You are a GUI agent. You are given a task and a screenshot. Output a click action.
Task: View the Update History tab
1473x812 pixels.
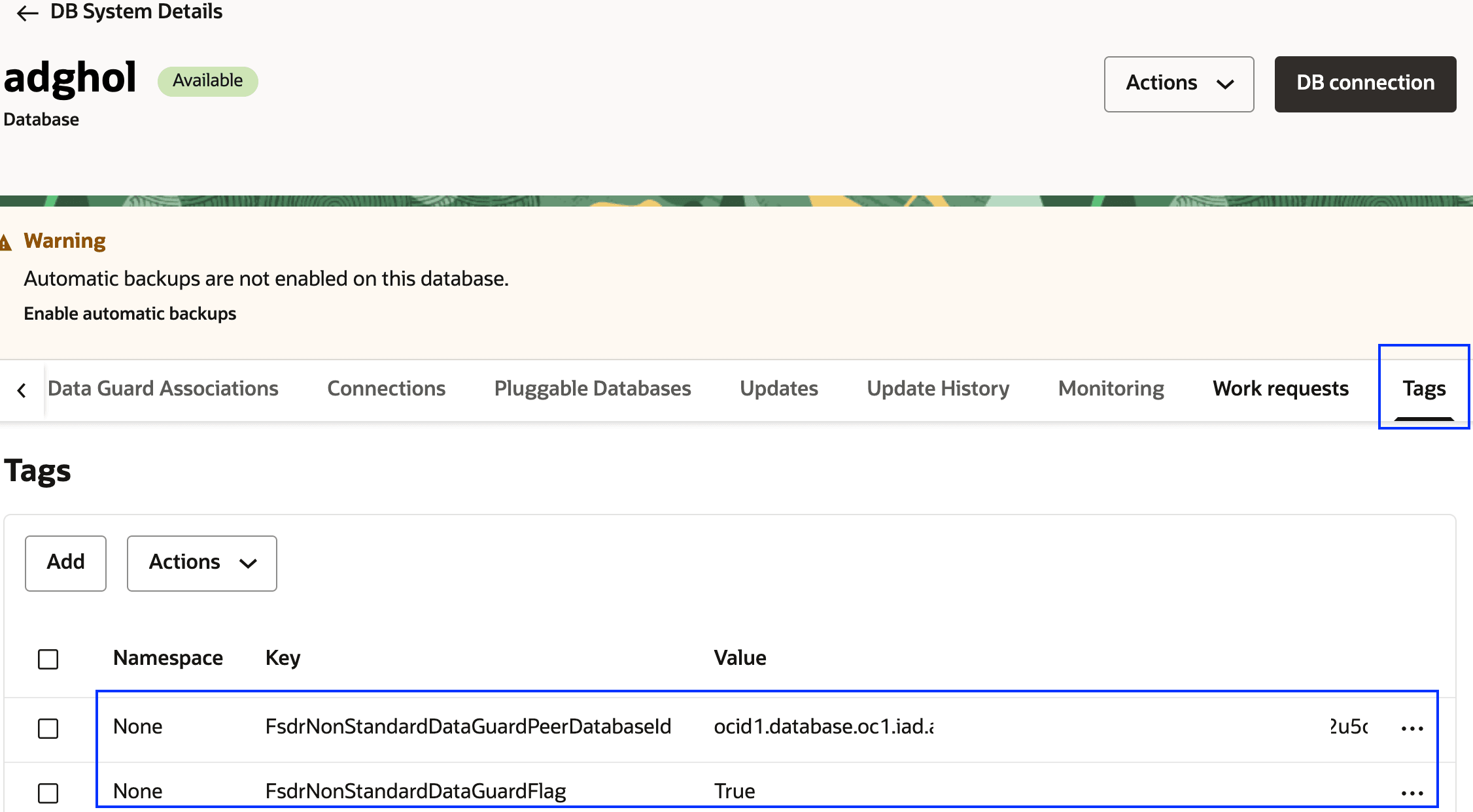(938, 389)
